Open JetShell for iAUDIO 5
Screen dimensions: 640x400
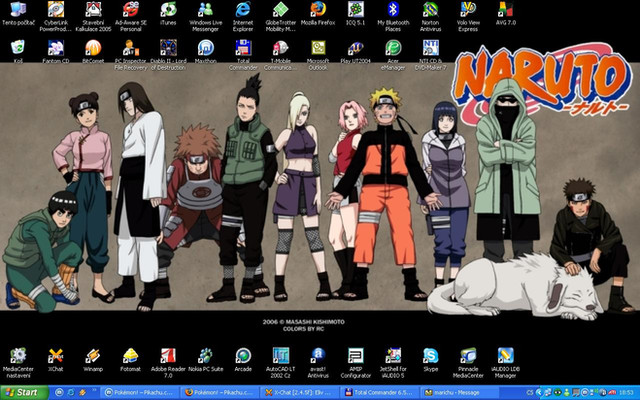click(x=393, y=363)
